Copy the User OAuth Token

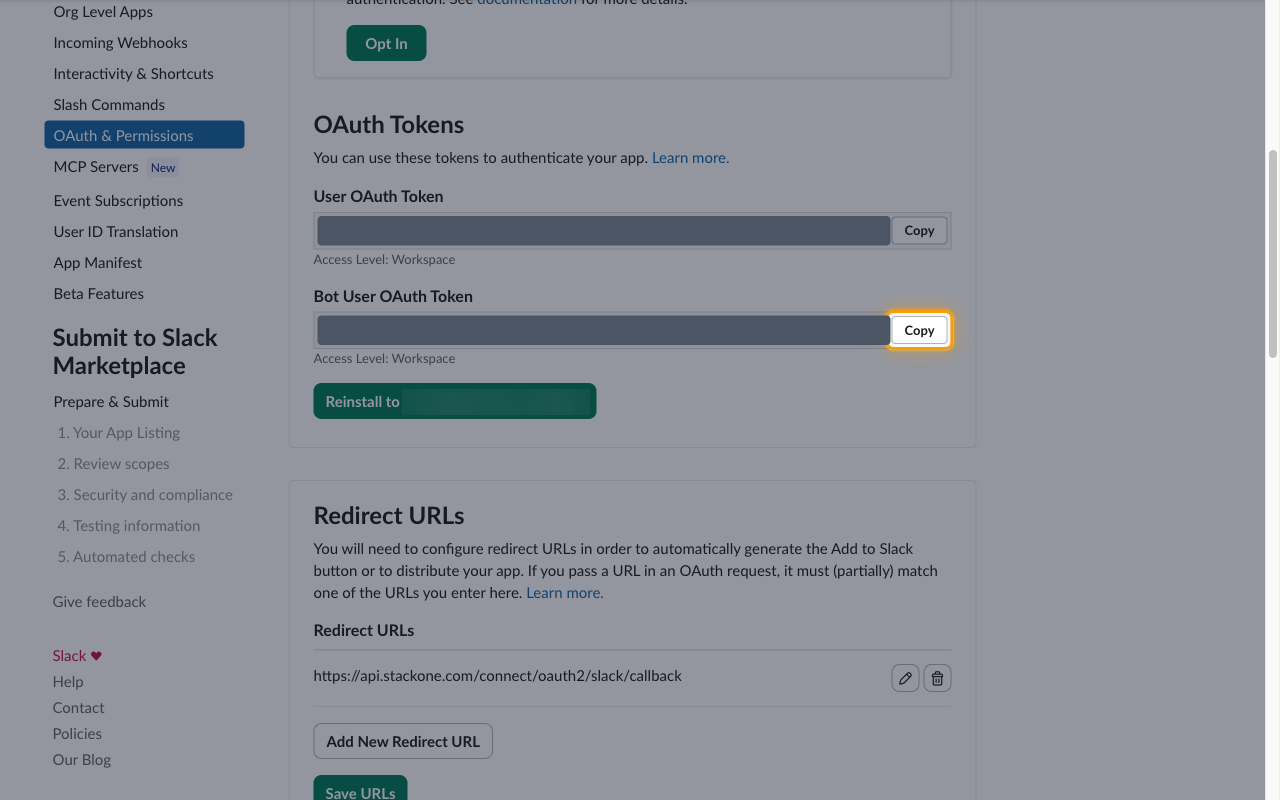(919, 230)
